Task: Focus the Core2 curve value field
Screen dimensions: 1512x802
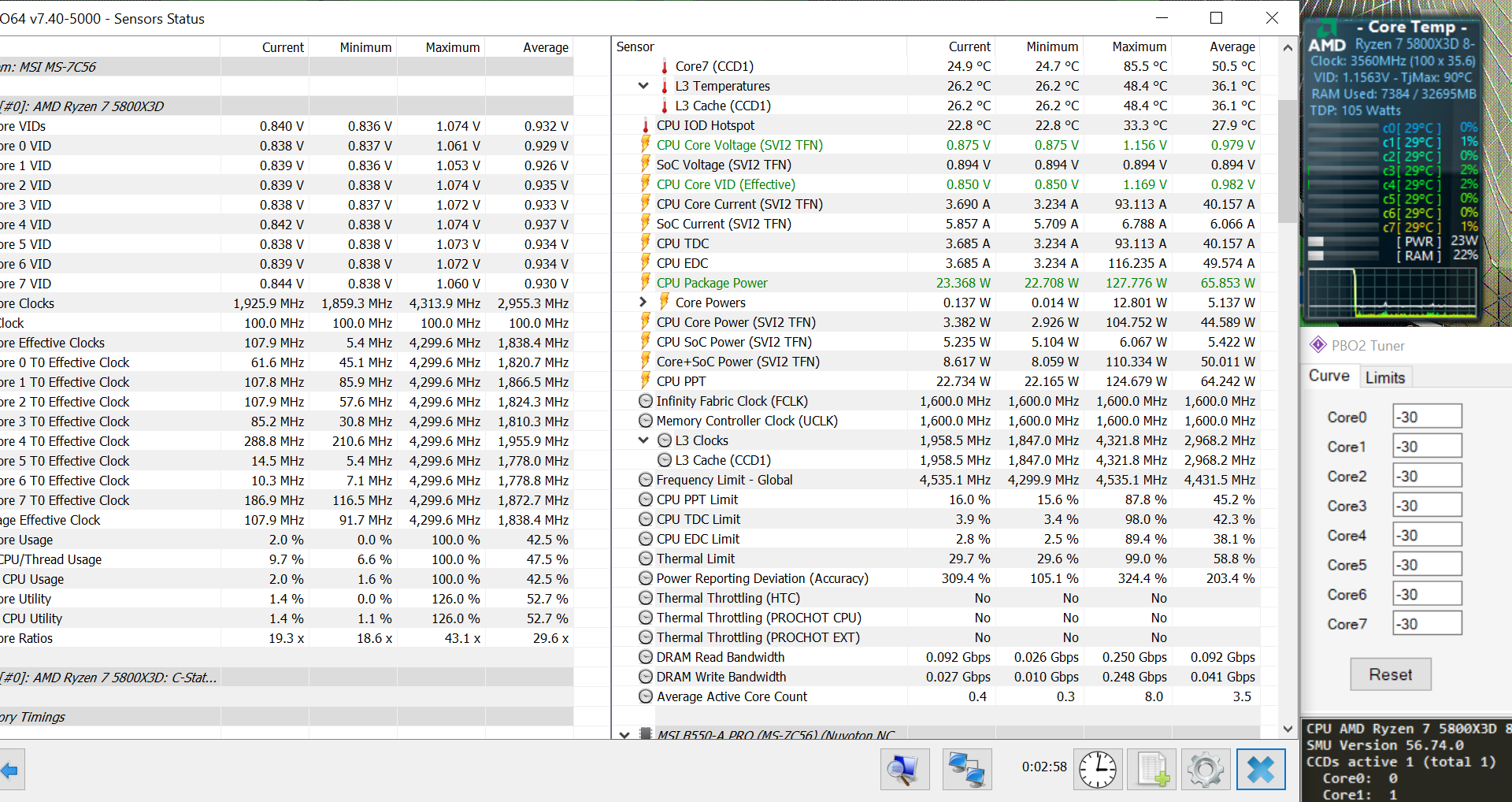Action: [x=1427, y=476]
